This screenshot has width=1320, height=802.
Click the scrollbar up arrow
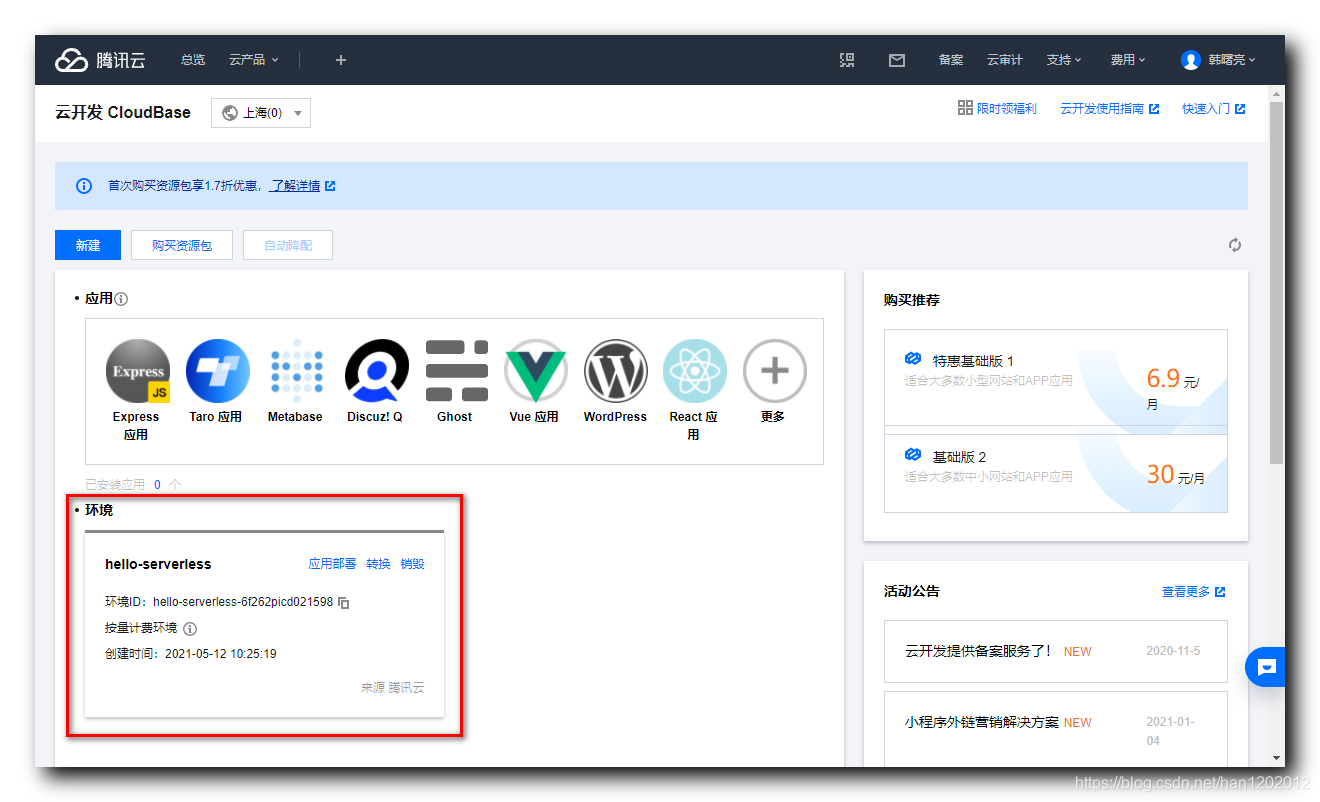[x=1277, y=93]
